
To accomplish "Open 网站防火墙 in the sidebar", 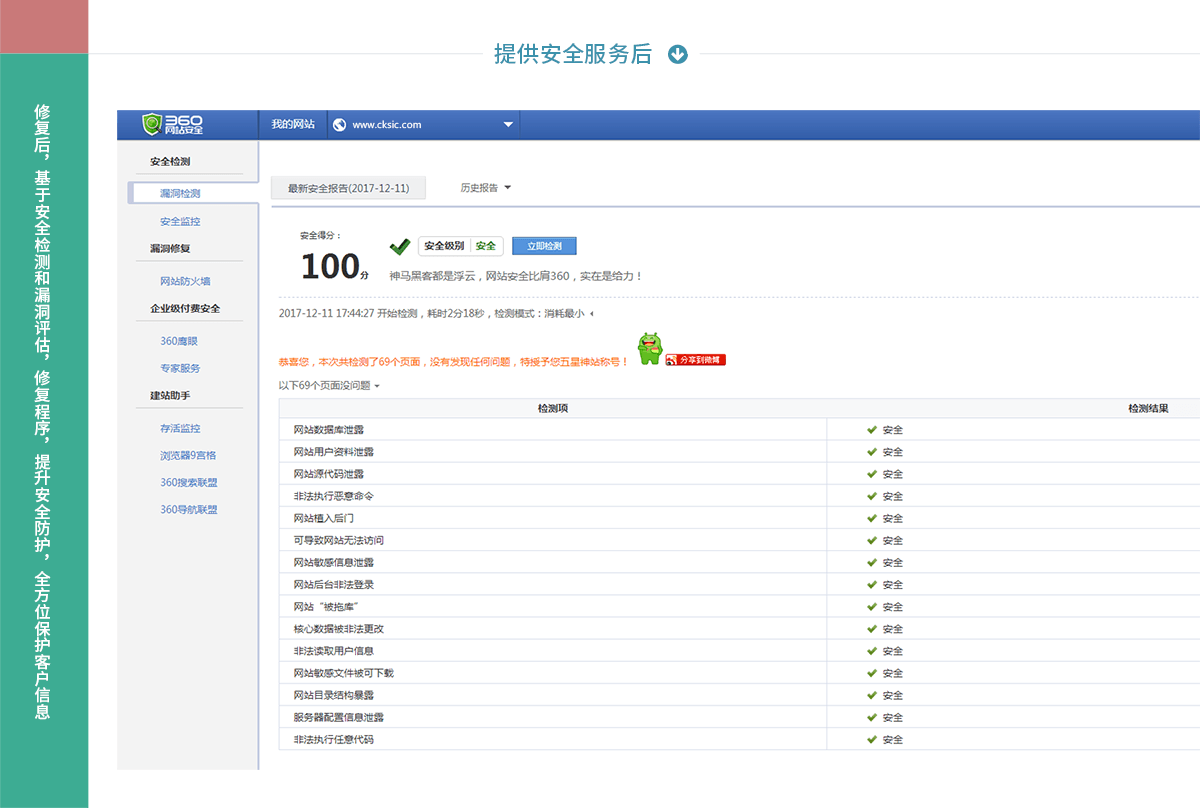I will pyautogui.click(x=185, y=281).
